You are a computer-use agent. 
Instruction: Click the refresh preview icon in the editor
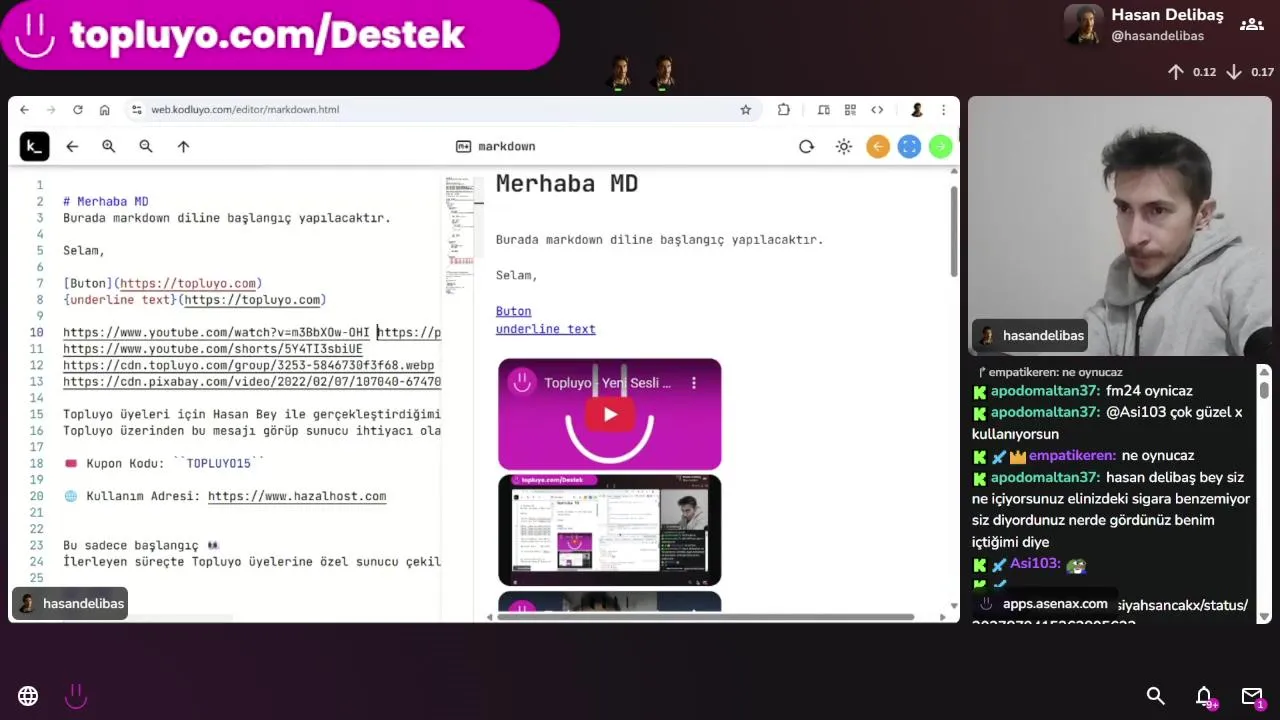pos(806,147)
